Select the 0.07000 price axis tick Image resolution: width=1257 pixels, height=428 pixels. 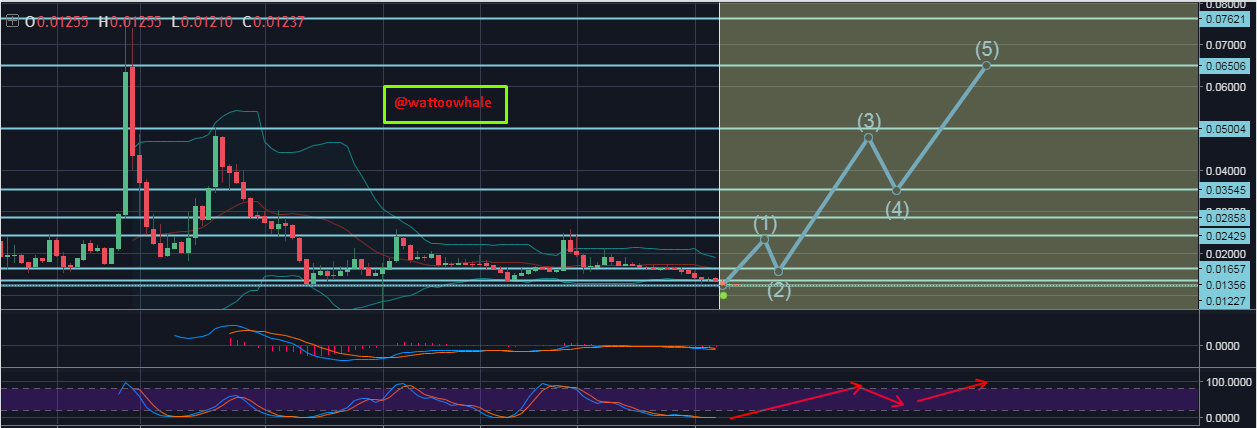[1226, 46]
